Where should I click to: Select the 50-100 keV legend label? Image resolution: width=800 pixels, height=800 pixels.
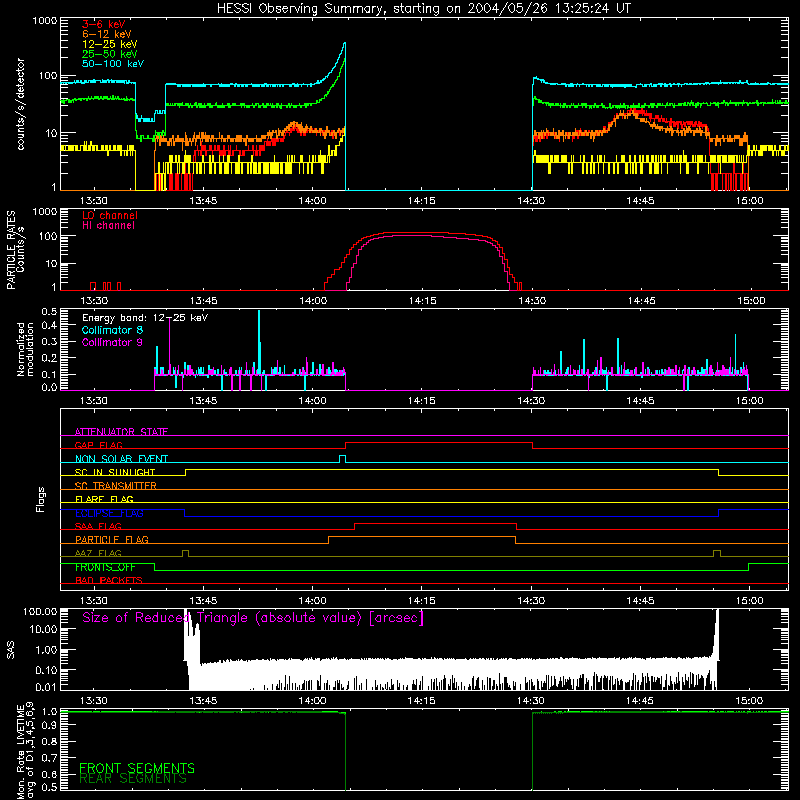click(113, 64)
